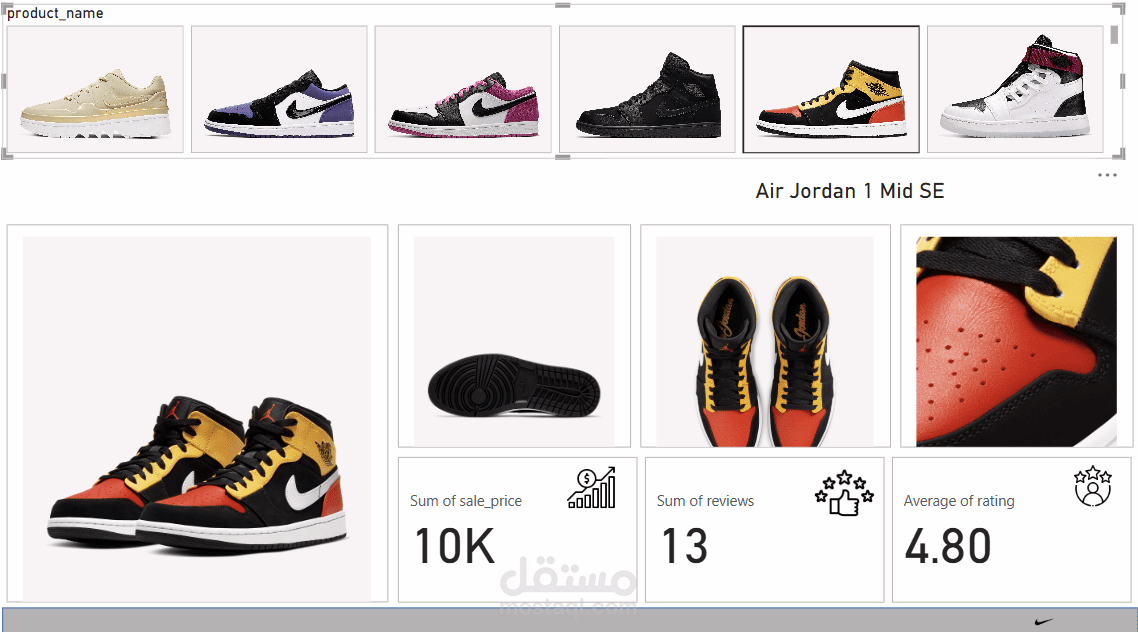Select the orange yellow Jordan Mid thumbnail
The height and width of the screenshot is (632, 1138).
831,89
